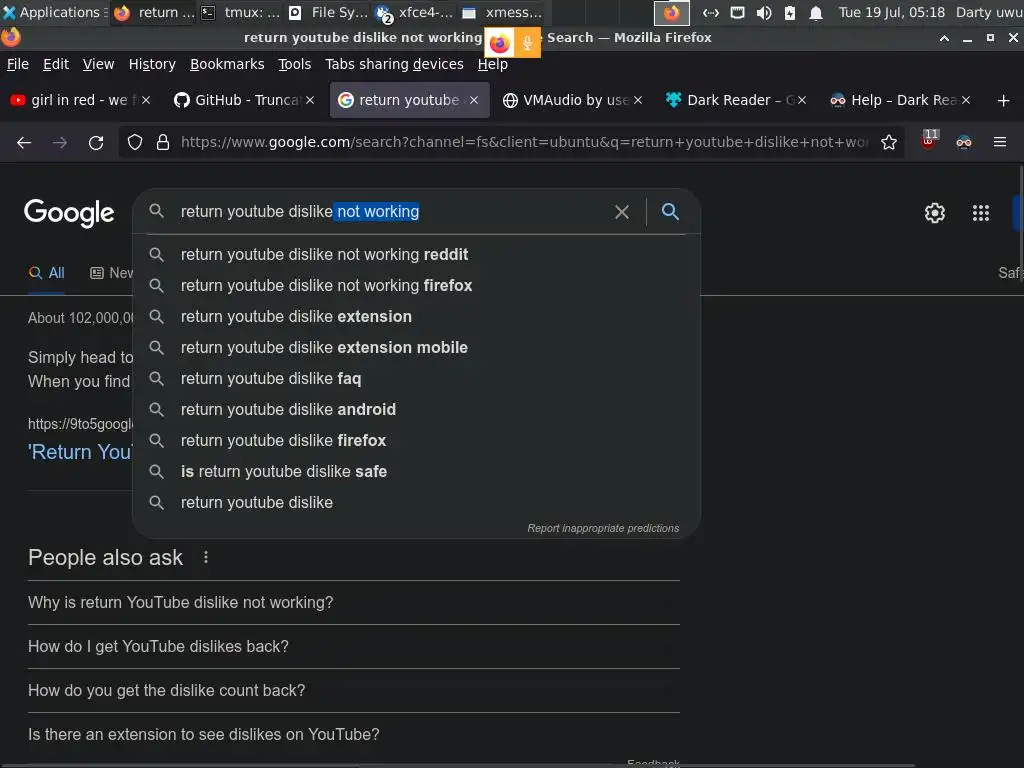Expand 'Why is return YouTube dislike not working?'
The height and width of the screenshot is (768, 1024).
[x=353, y=602]
